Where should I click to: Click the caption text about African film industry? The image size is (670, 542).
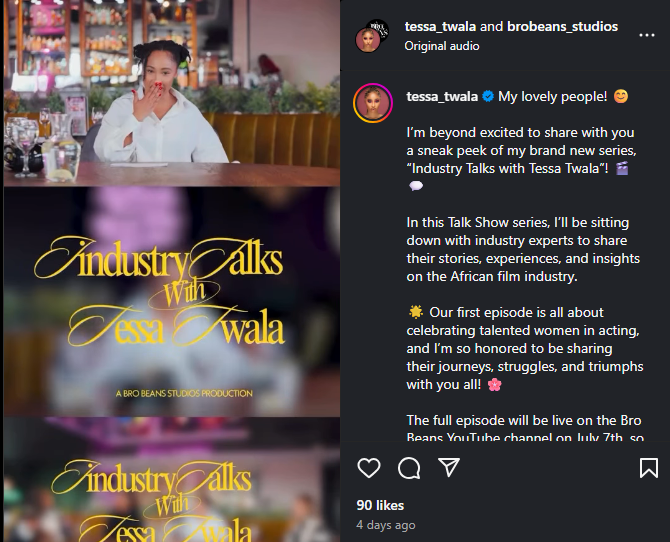tap(523, 249)
